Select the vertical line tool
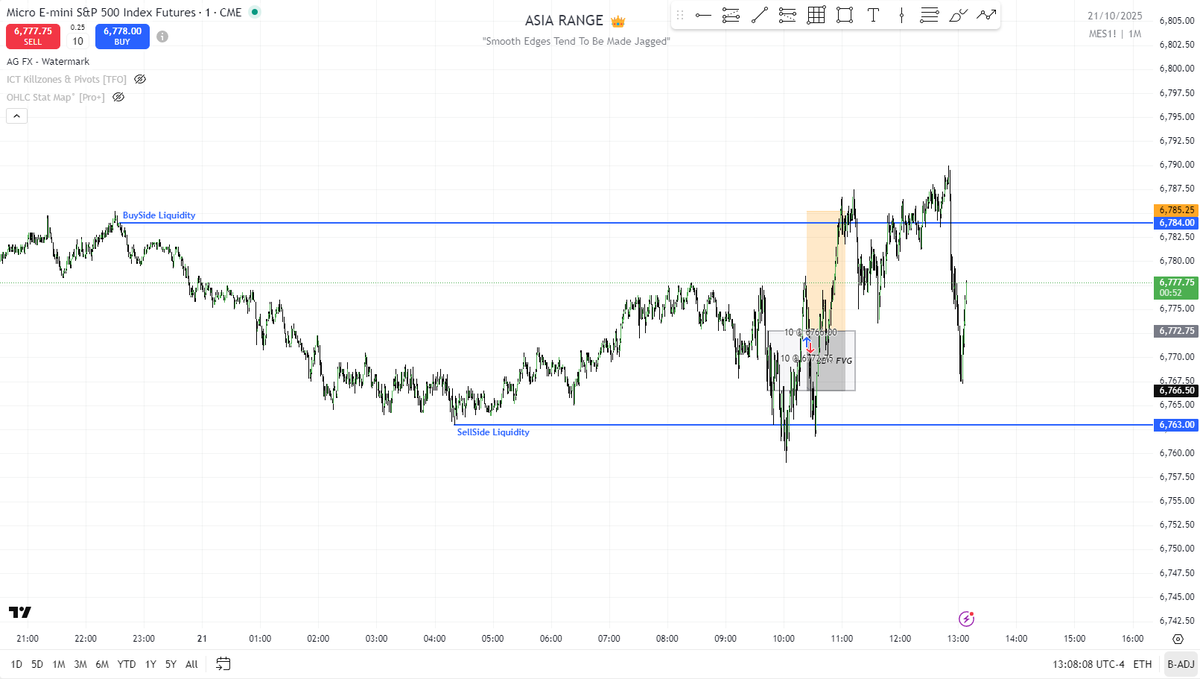The width and height of the screenshot is (1200, 679). pyautogui.click(x=902, y=15)
